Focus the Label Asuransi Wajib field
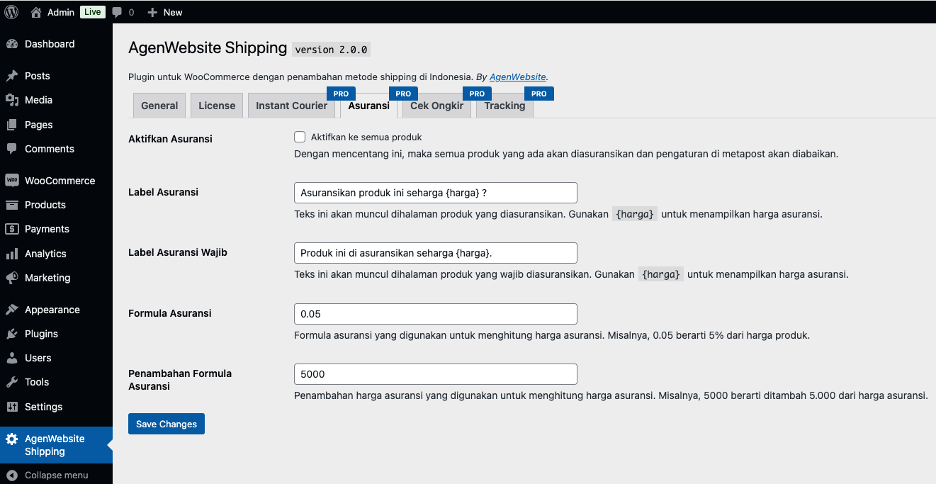The width and height of the screenshot is (936, 484). pyautogui.click(x=436, y=253)
